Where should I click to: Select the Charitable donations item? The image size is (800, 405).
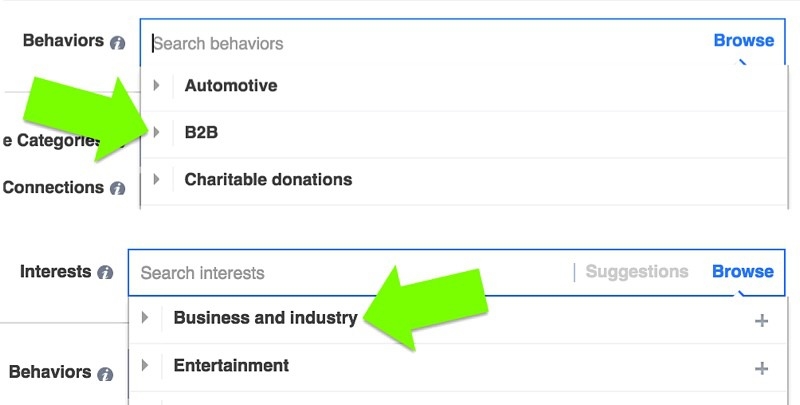(x=464, y=180)
